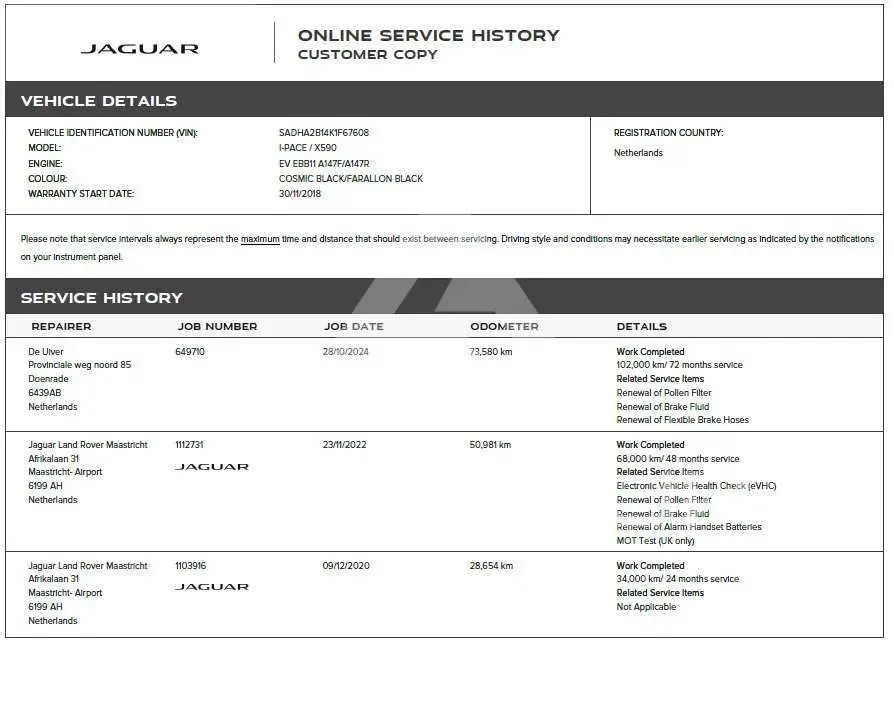This screenshot has height=702, width=894.
Task: Select 'Renewal of Alarm Handset Batteries'
Action: [689, 527]
